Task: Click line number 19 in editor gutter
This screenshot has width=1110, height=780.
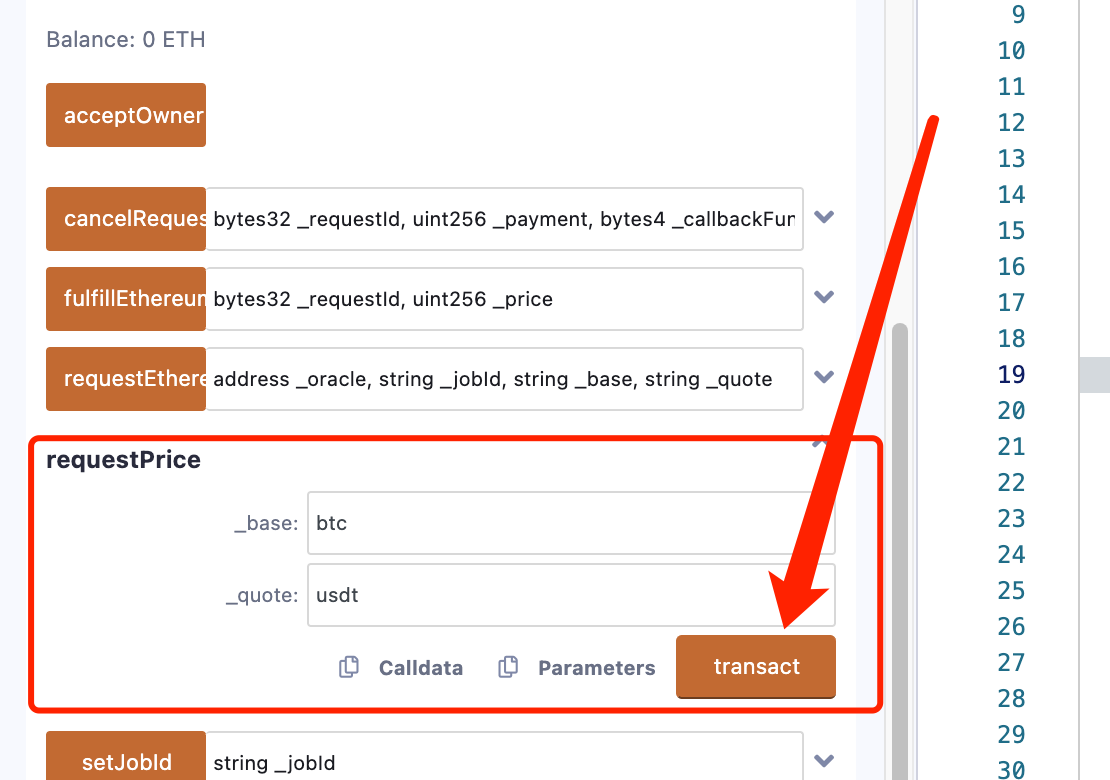Action: coord(1011,375)
